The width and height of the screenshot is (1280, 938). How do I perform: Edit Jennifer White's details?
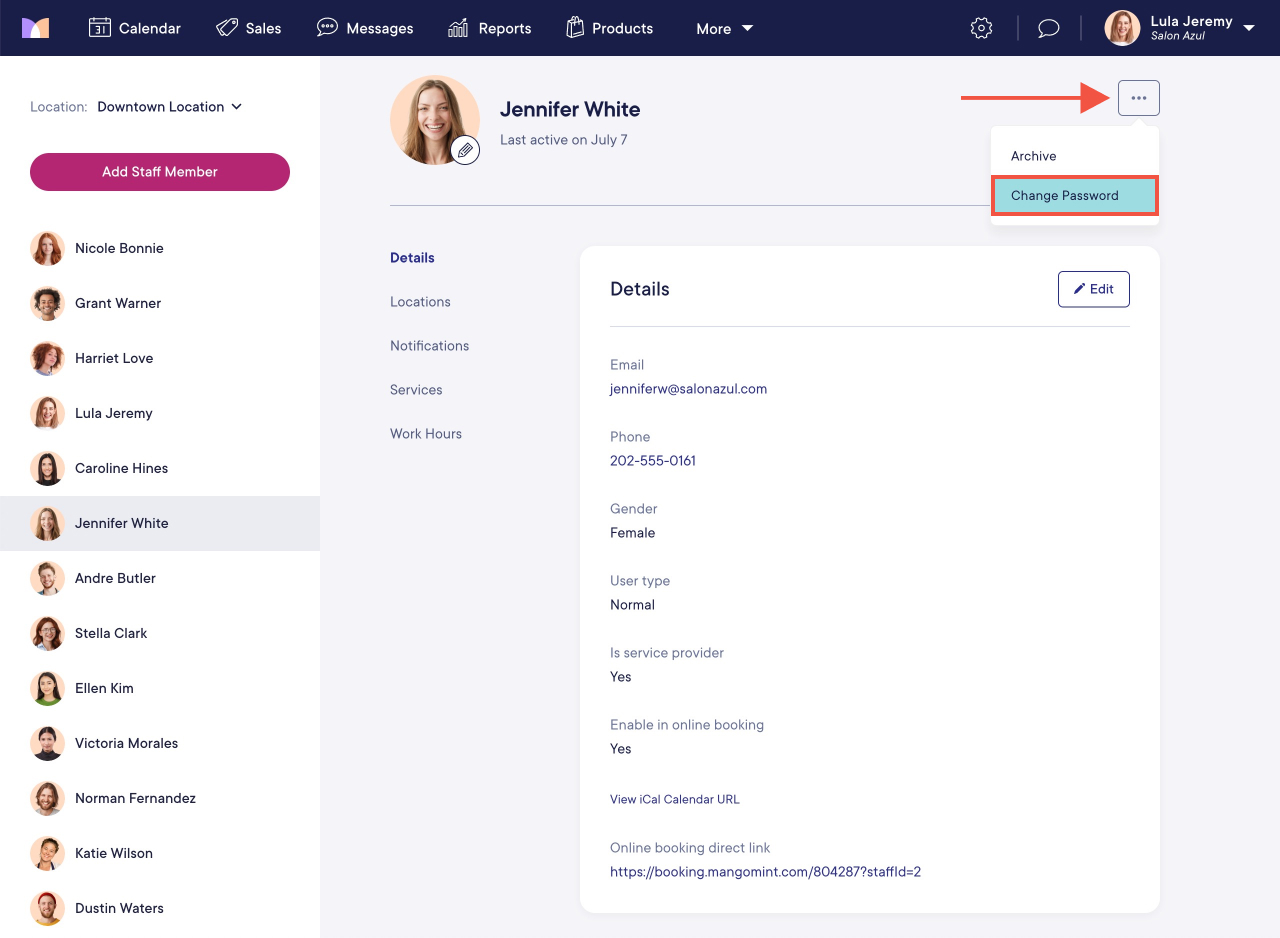1093,288
